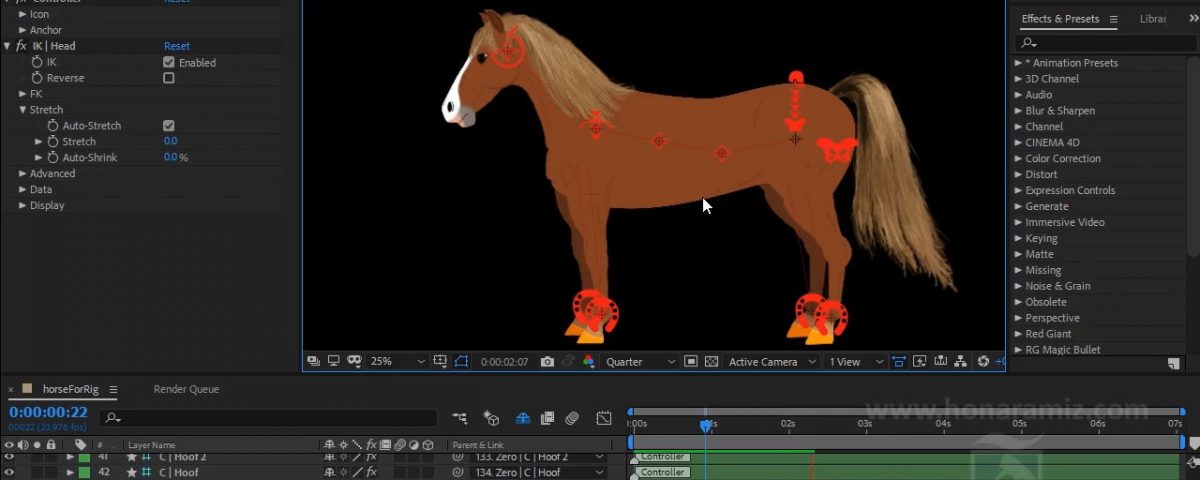Click the current timecode 0:00:00:22
The width and height of the screenshot is (1200, 480).
click(48, 412)
